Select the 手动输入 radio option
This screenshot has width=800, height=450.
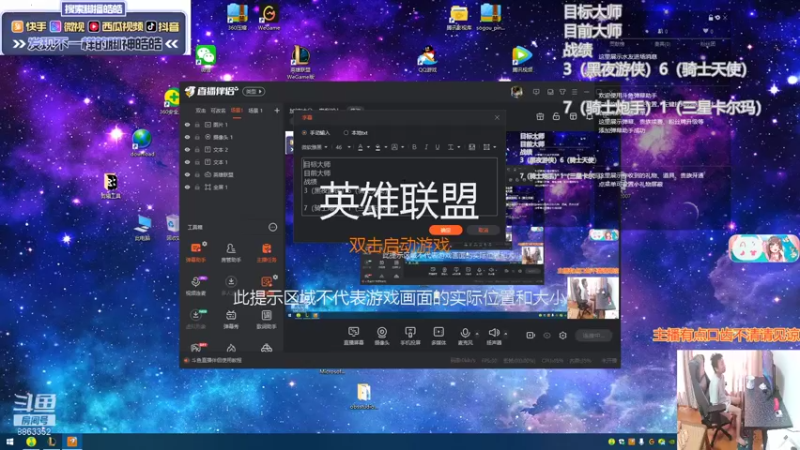(x=316, y=133)
